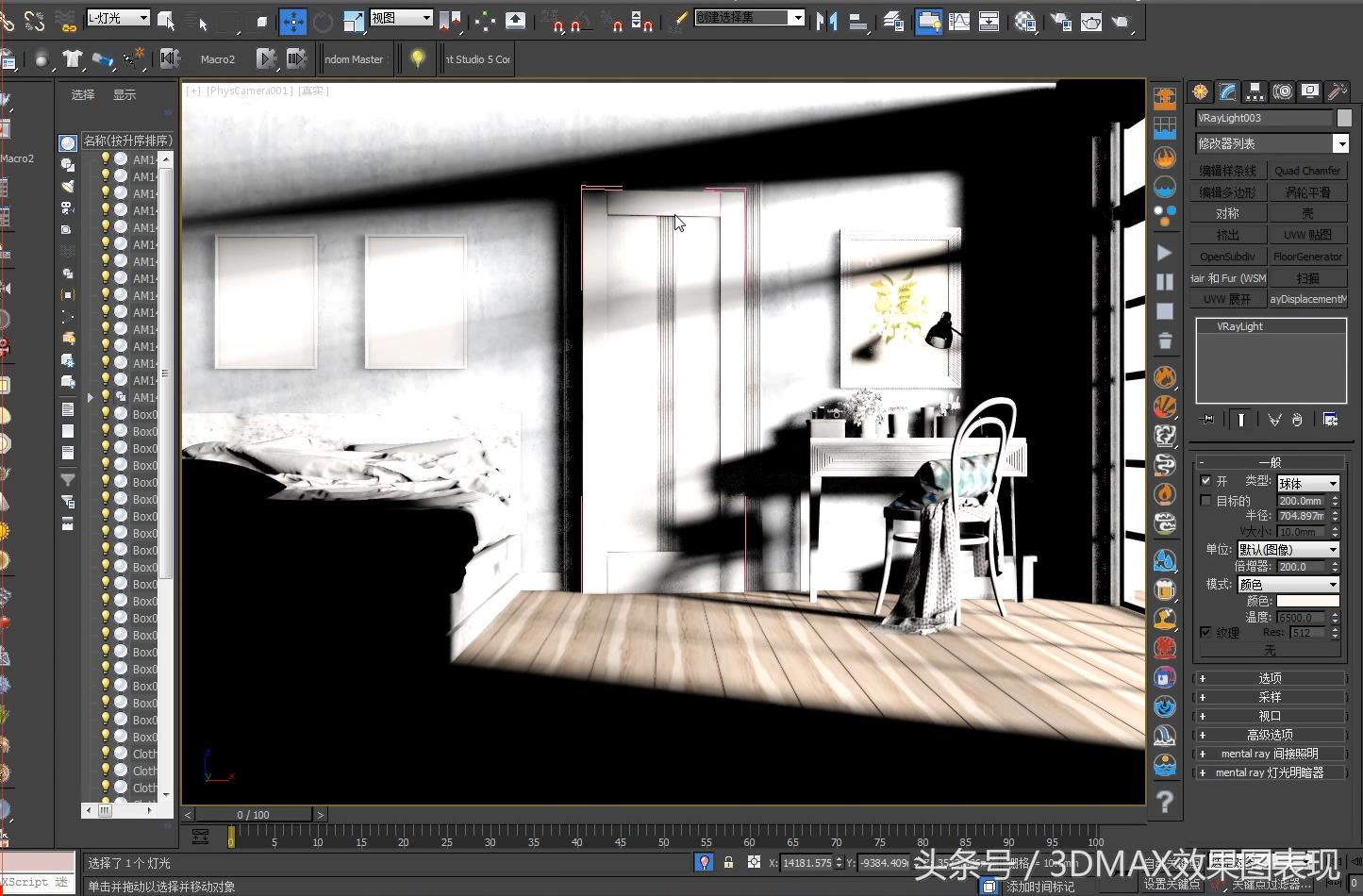Click the Mirror tool icon

pos(827,21)
